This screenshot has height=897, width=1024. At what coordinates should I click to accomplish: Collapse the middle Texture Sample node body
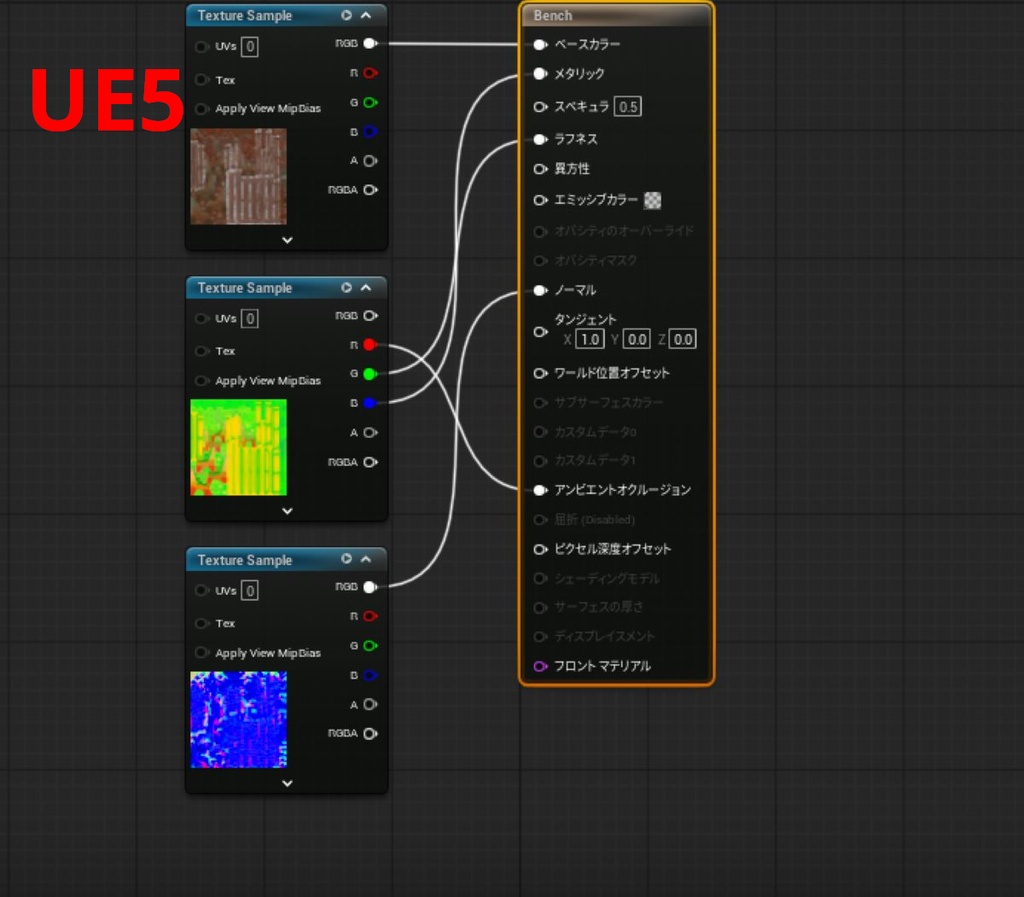coord(286,511)
